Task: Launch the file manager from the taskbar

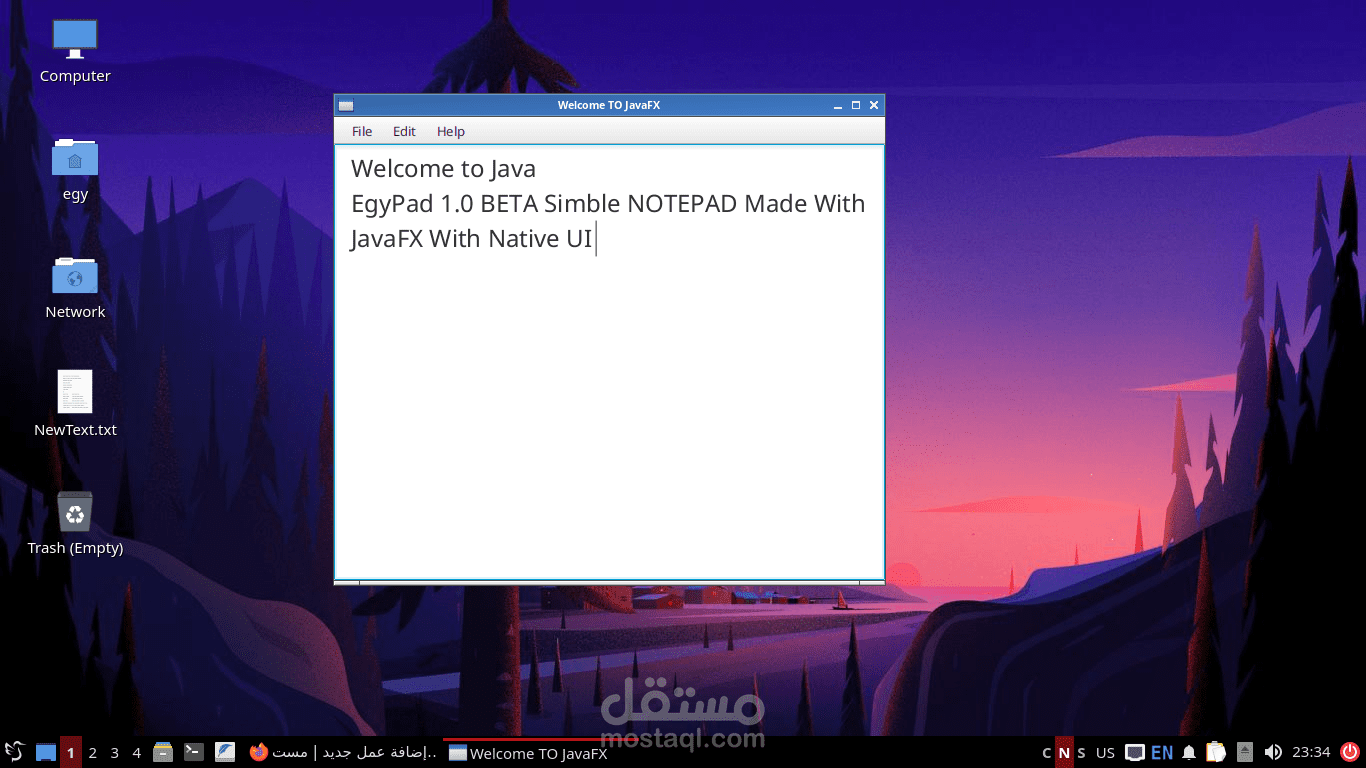Action: point(163,752)
